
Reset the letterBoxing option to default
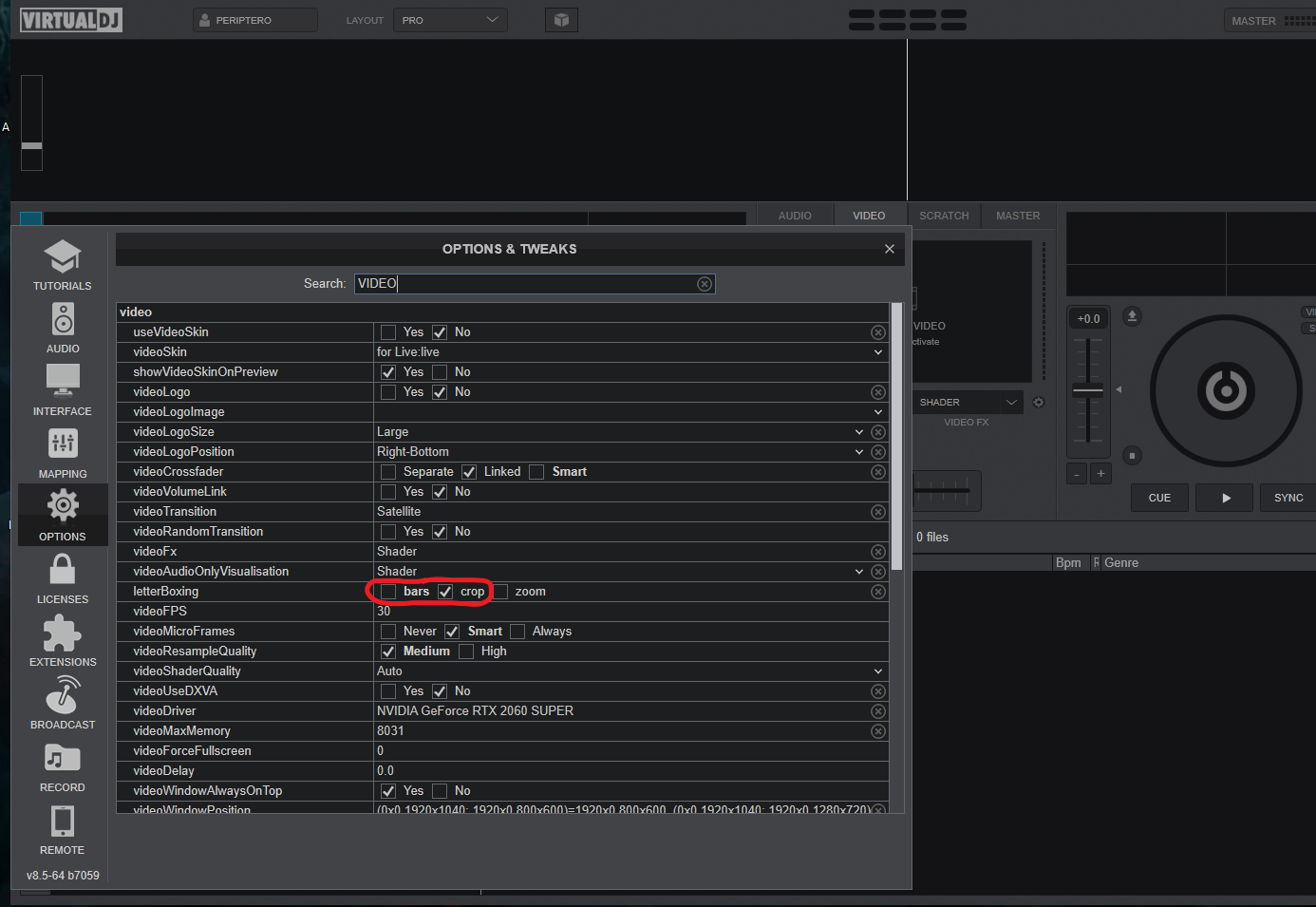878,592
